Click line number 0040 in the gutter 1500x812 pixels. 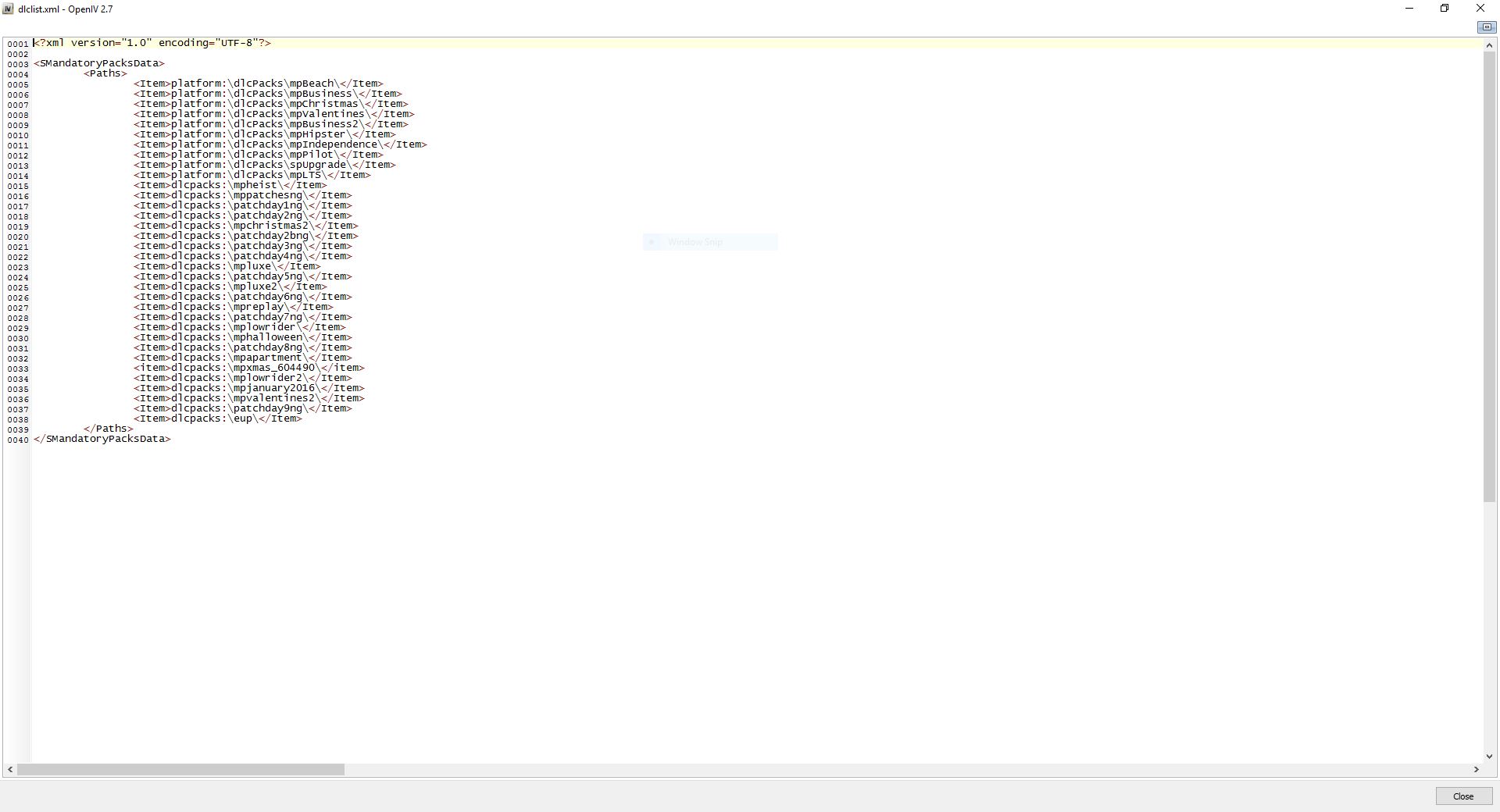18,440
